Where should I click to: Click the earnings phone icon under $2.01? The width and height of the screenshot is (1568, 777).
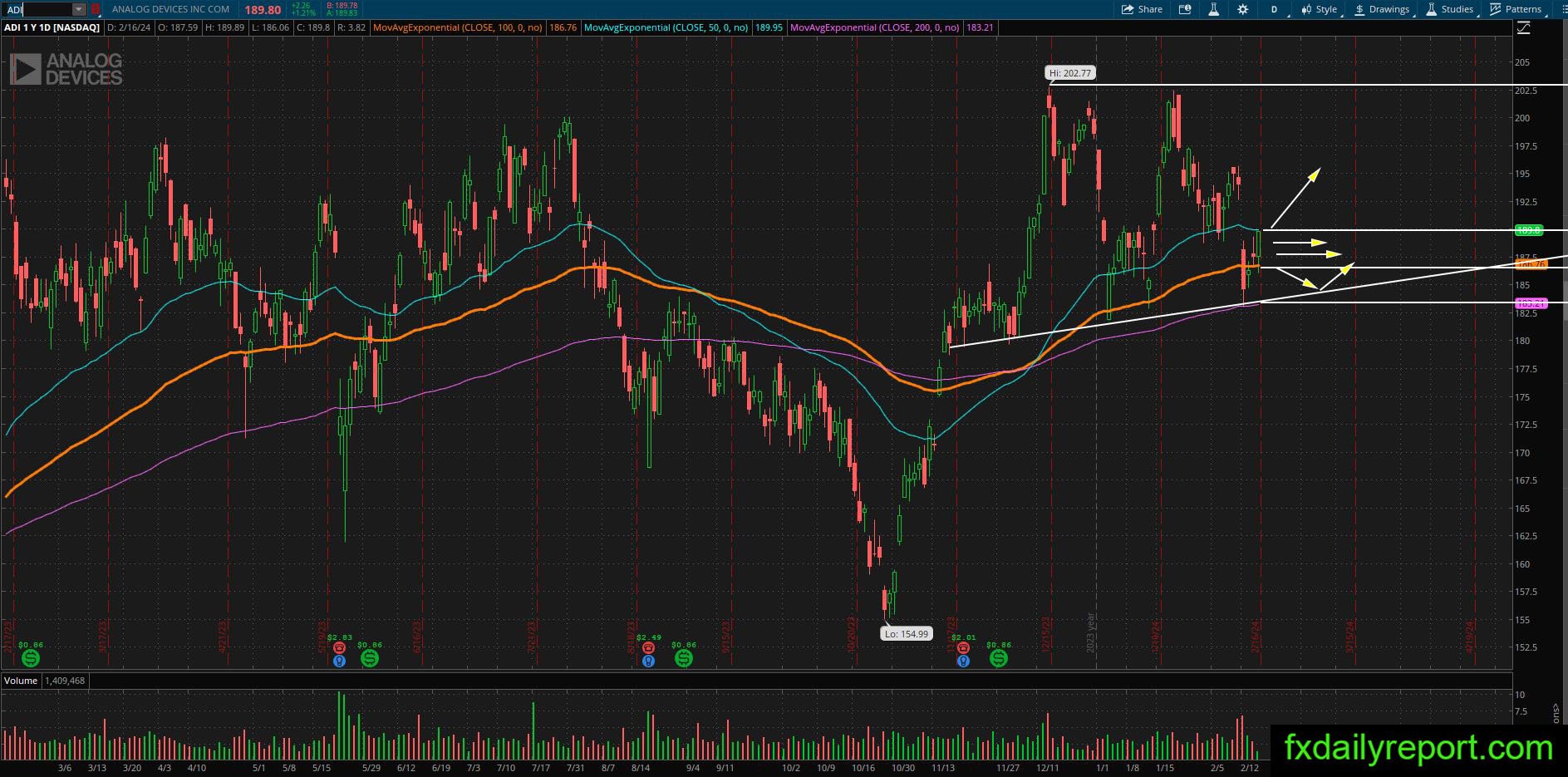pyautogui.click(x=963, y=648)
